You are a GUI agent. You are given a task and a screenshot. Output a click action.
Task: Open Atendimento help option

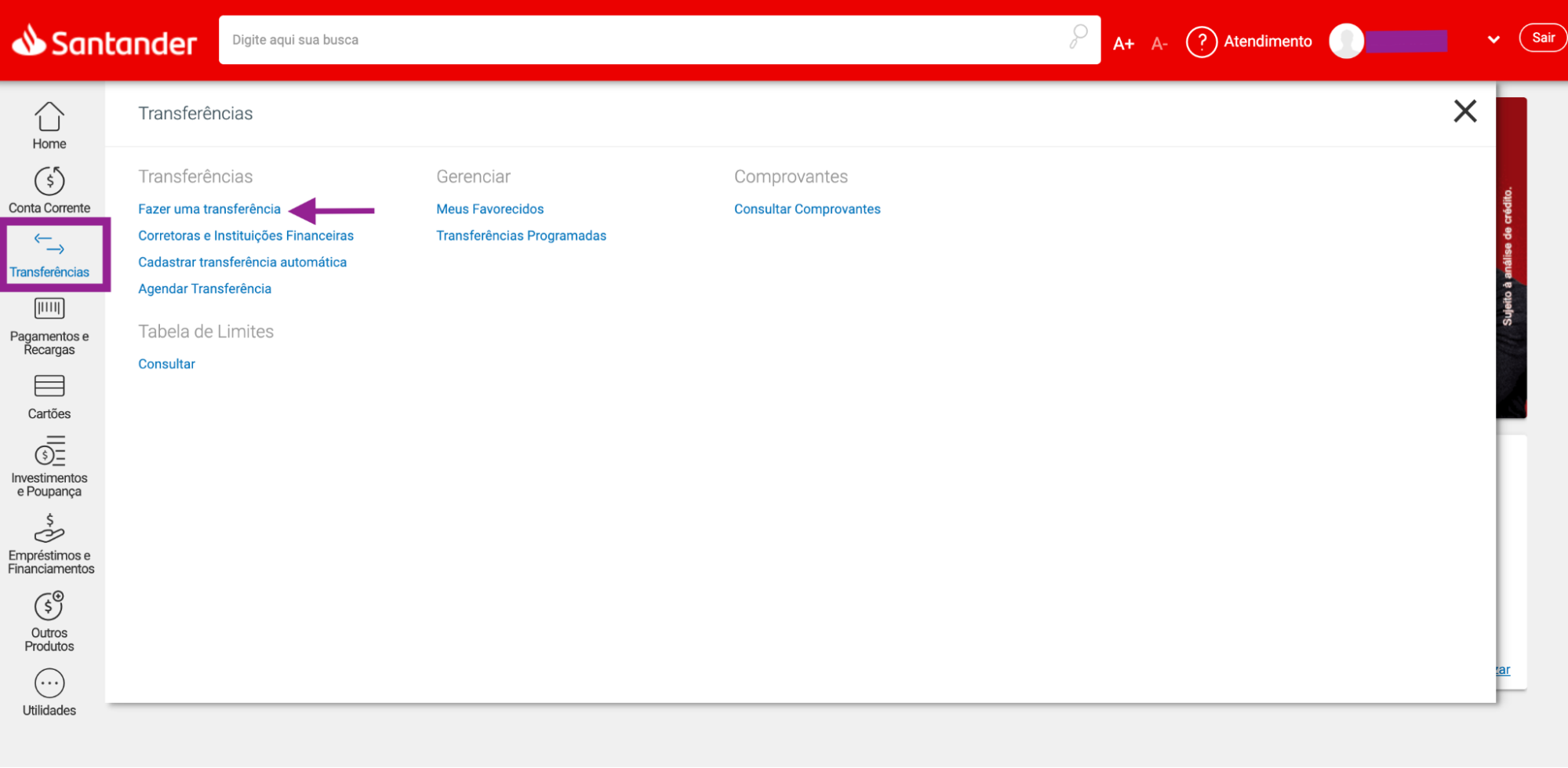(1249, 42)
